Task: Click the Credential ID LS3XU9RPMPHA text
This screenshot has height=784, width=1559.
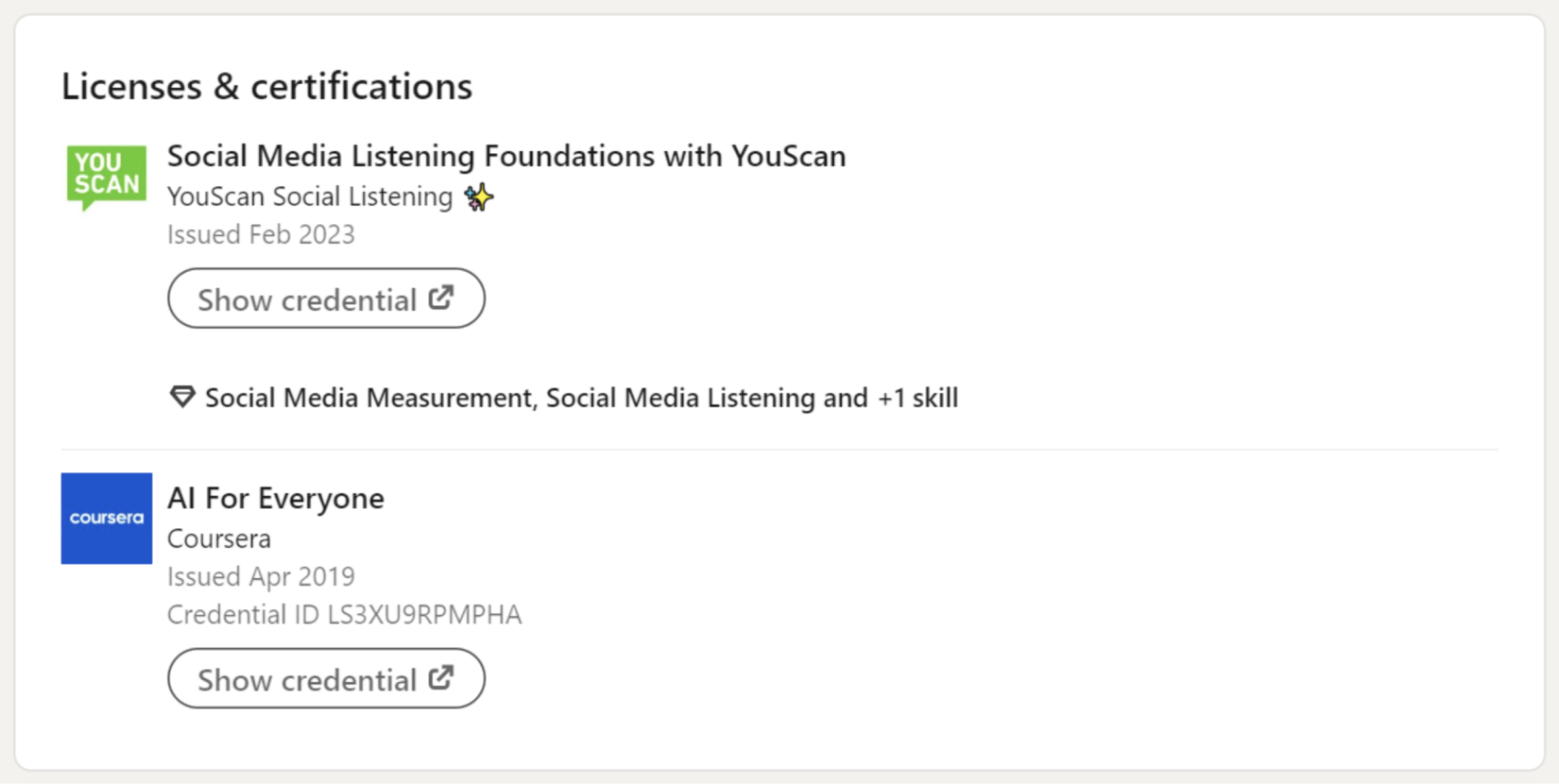Action: (x=344, y=613)
